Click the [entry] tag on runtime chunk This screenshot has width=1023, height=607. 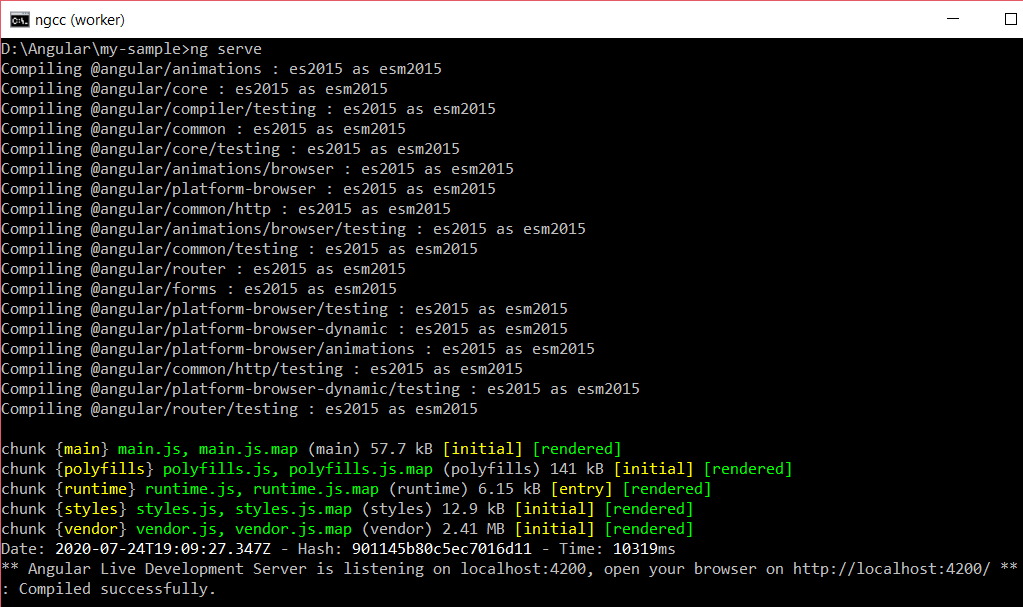[581, 490]
